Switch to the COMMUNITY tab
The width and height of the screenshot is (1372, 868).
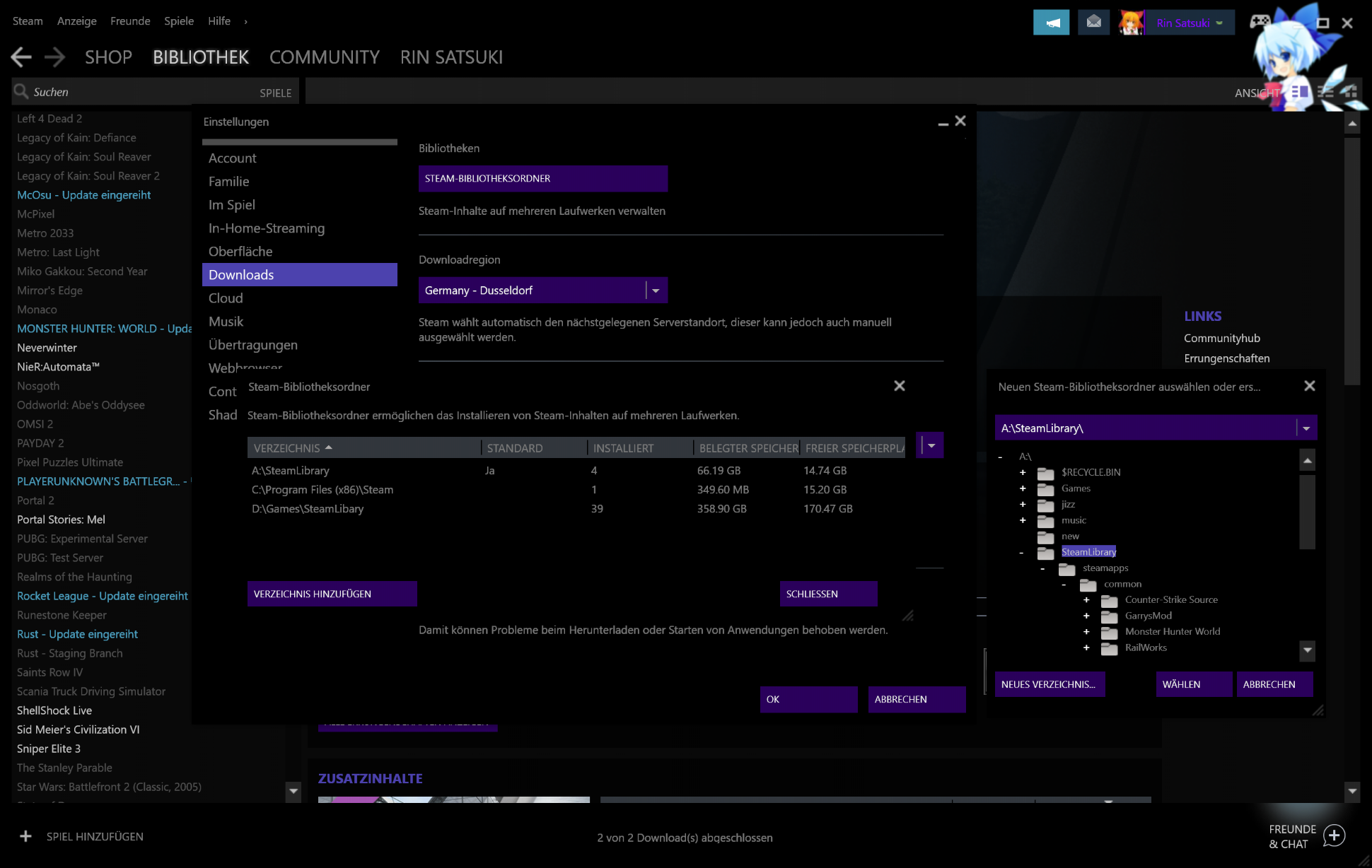tap(325, 57)
